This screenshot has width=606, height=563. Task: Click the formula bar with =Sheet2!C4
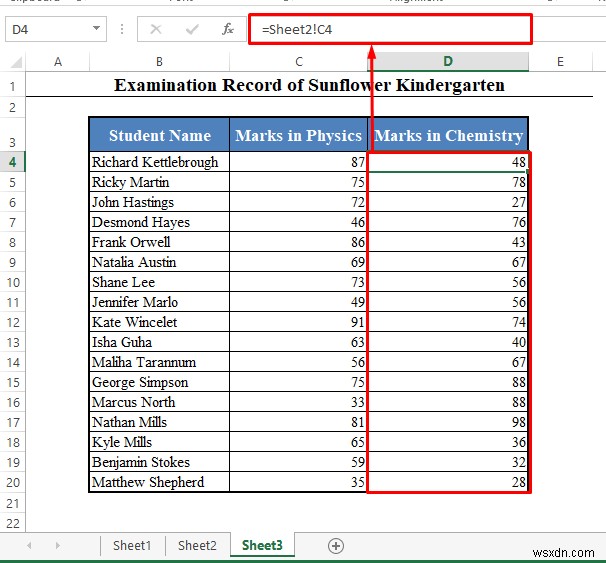[390, 29]
